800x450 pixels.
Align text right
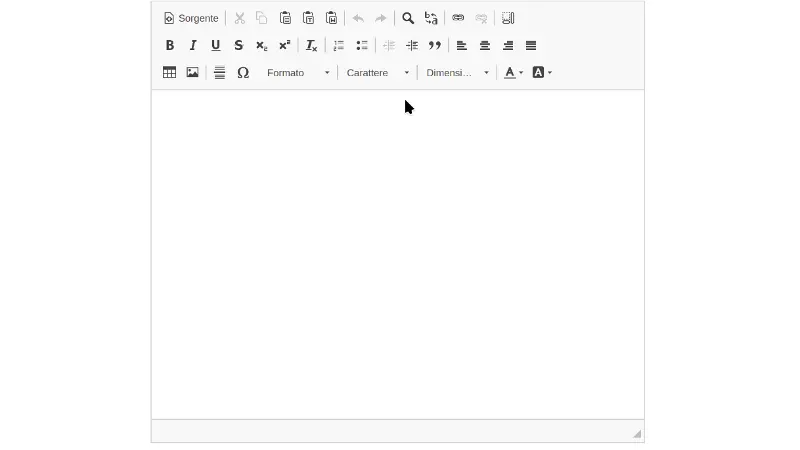pos(508,45)
